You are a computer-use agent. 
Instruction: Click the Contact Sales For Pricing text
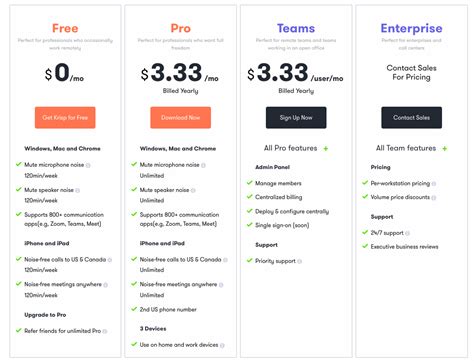411,72
